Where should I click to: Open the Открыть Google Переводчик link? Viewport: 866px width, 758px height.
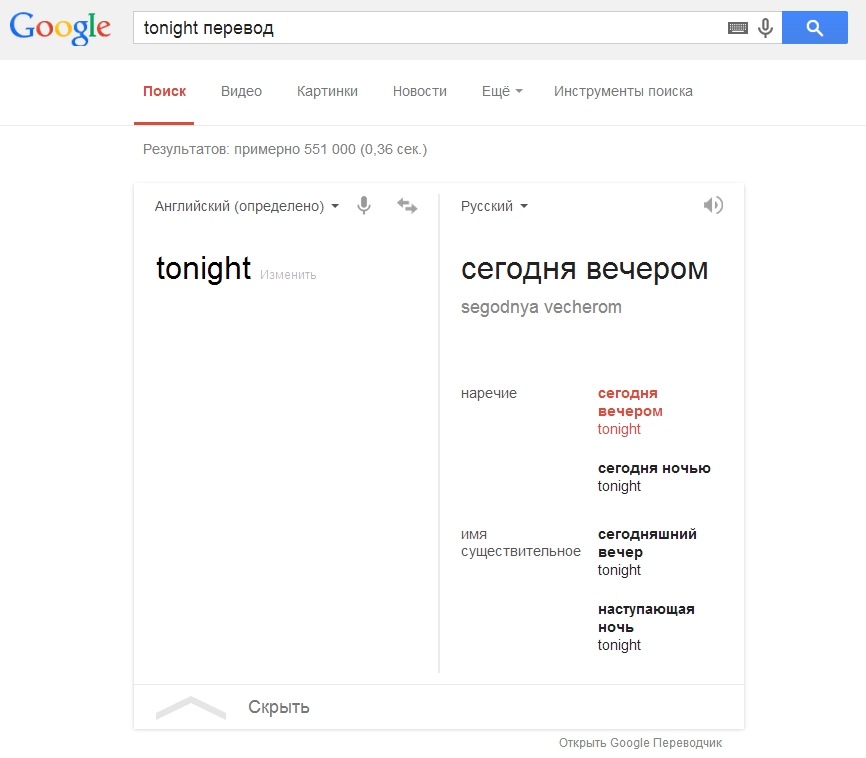coord(640,743)
